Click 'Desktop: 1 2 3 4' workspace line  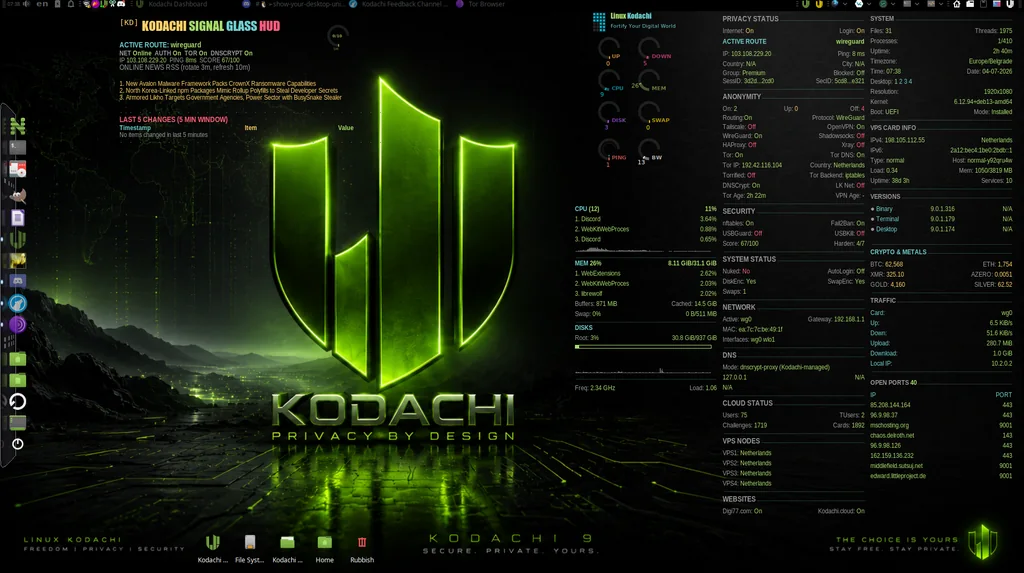click(x=891, y=82)
